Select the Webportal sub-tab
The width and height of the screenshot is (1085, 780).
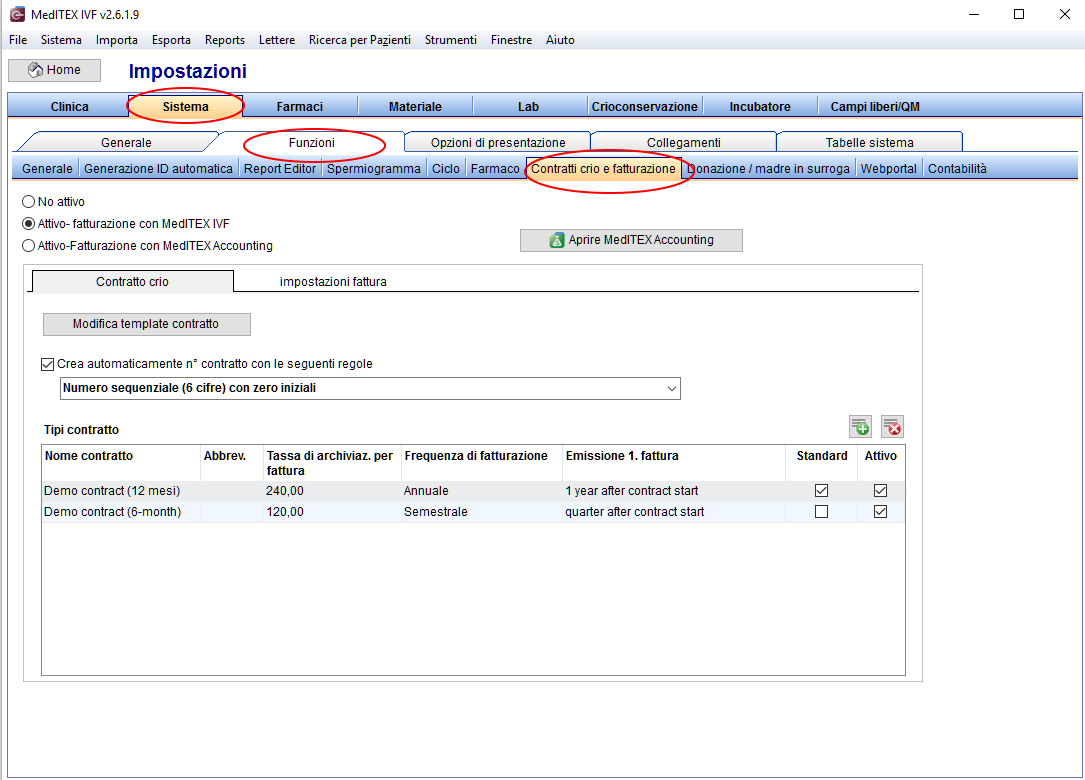pyautogui.click(x=888, y=169)
